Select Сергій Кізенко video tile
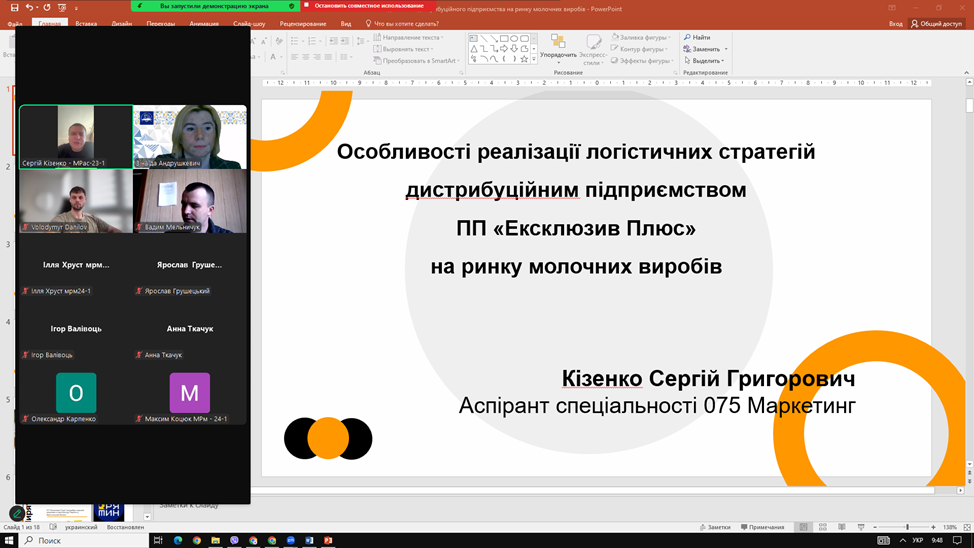The height and width of the screenshot is (548, 974). click(x=76, y=137)
